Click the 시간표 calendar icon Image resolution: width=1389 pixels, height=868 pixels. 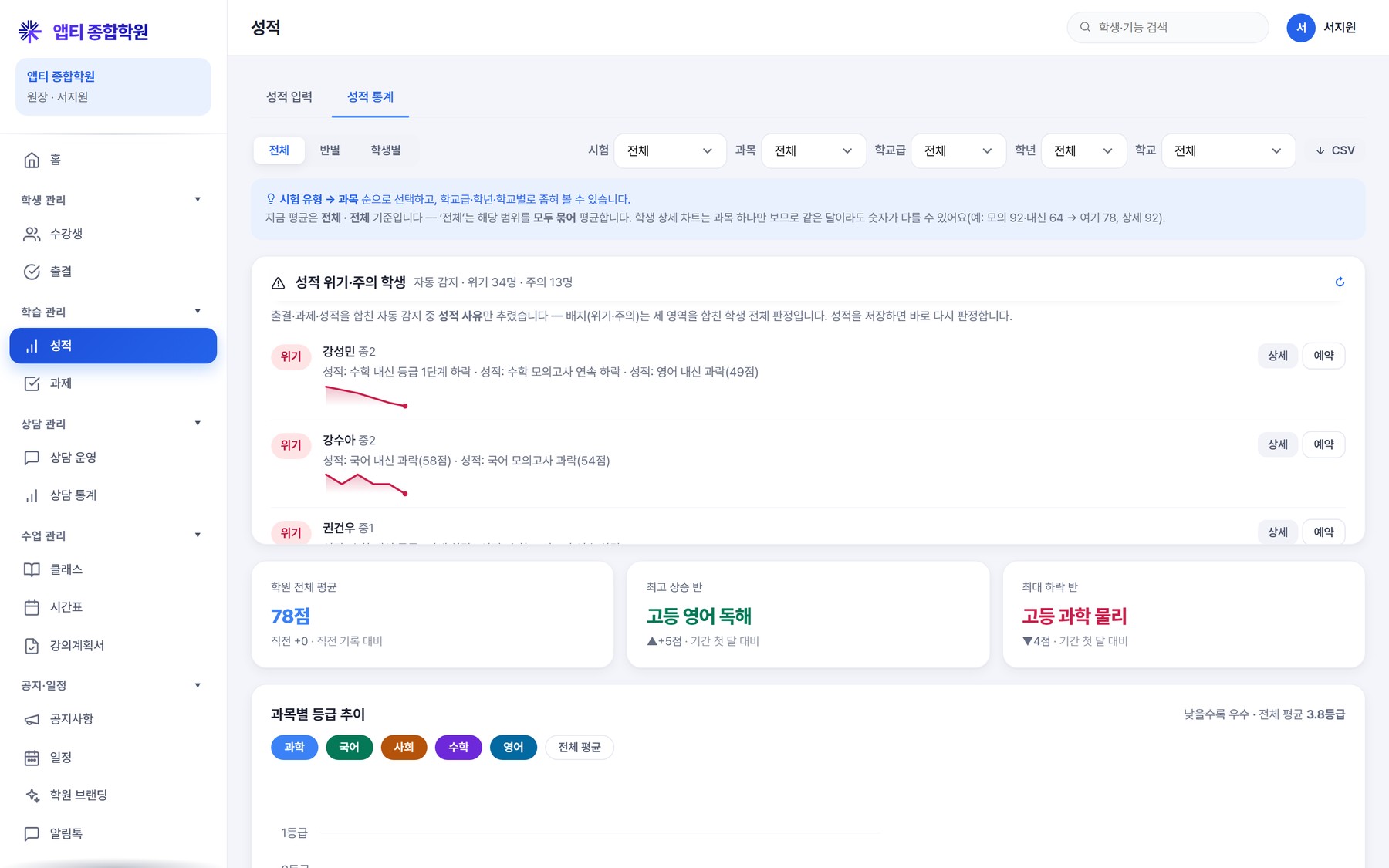(32, 607)
